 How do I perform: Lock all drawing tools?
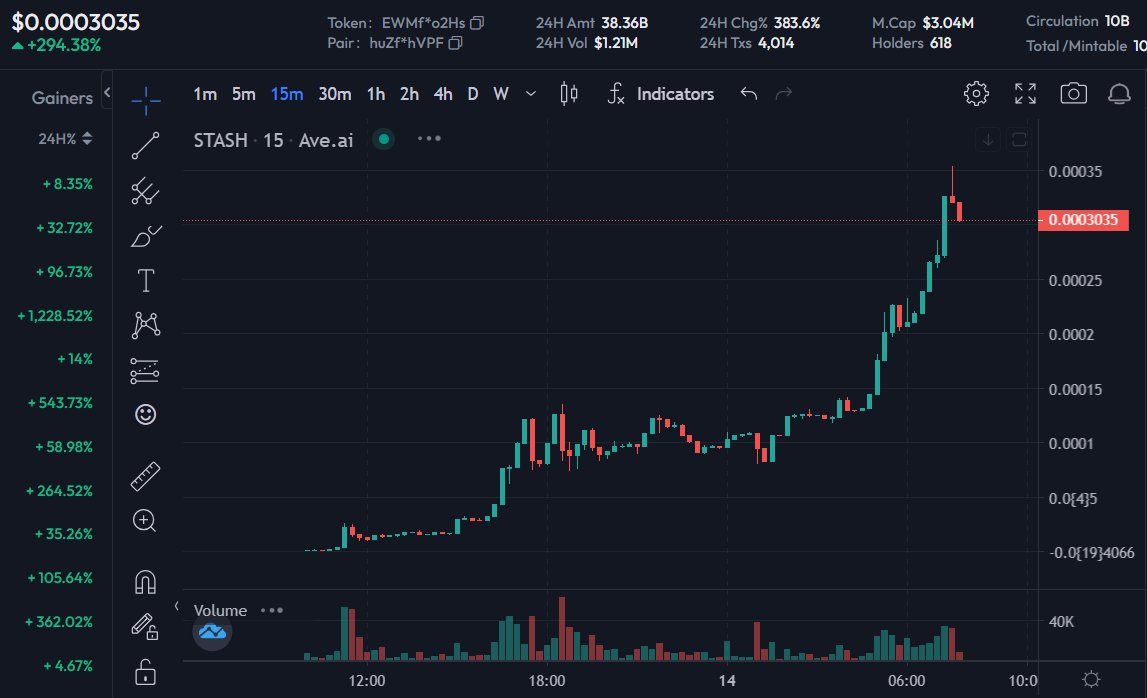pyautogui.click(x=145, y=672)
